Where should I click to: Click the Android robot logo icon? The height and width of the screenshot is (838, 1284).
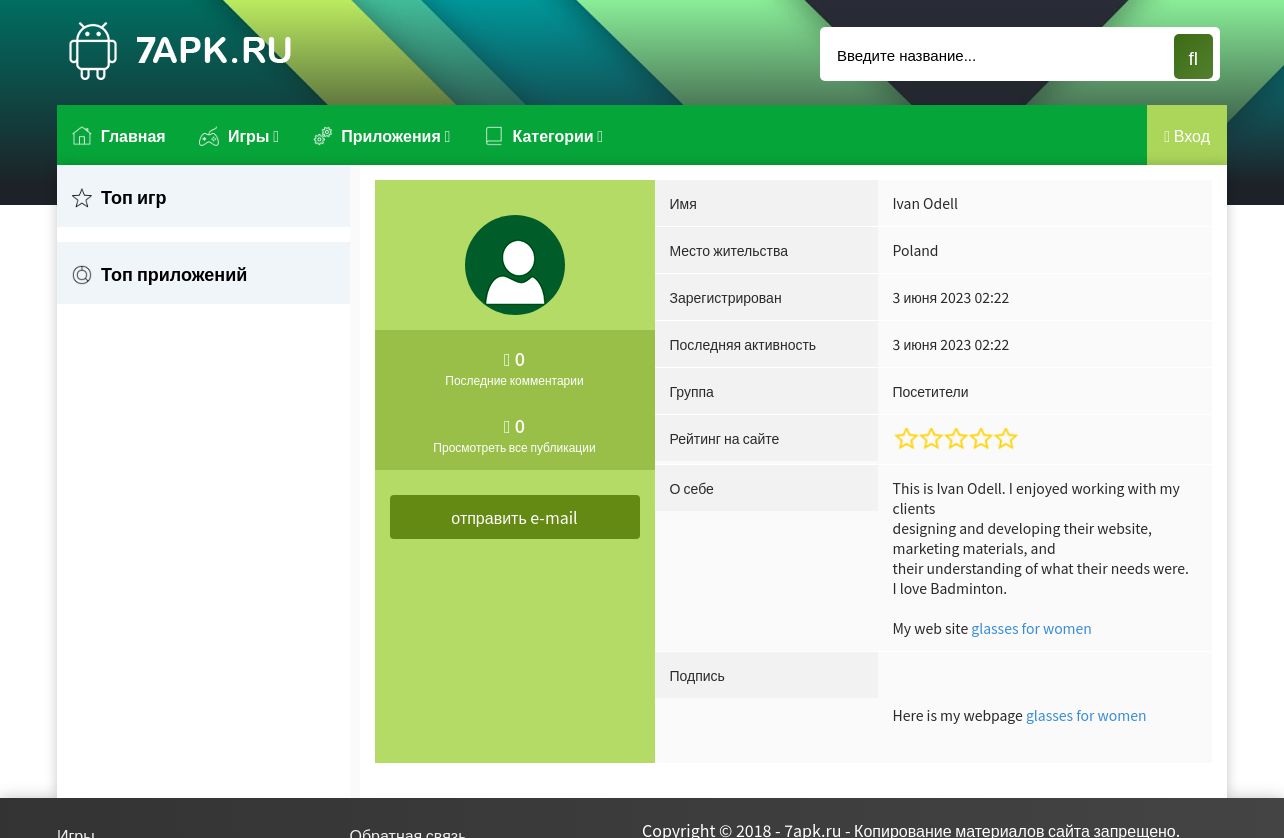(93, 51)
